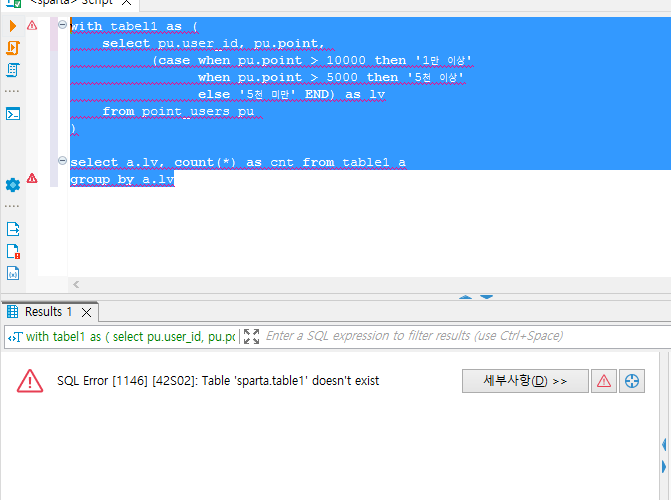The height and width of the screenshot is (500, 671).
Task: Open the explain execution plan icon
Action: pos(12,70)
